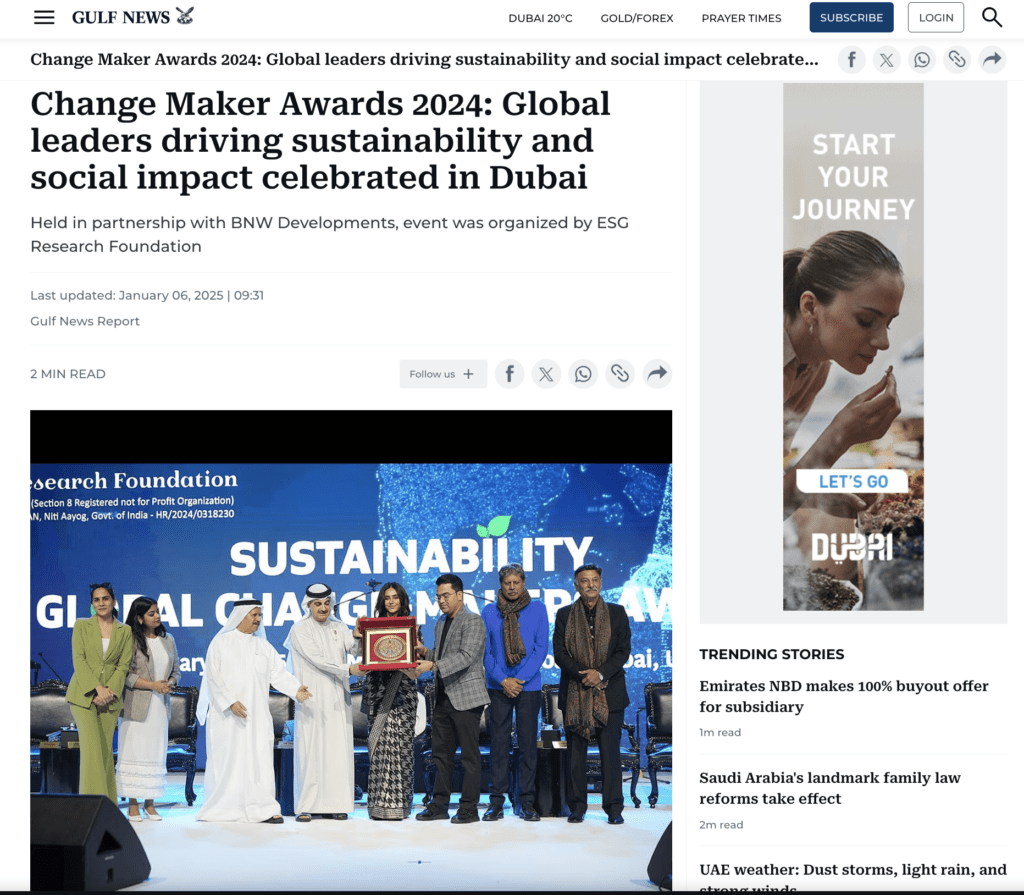The height and width of the screenshot is (895, 1024).
Task: Click Let's Go on Dubai ad
Action: pyautogui.click(x=852, y=481)
